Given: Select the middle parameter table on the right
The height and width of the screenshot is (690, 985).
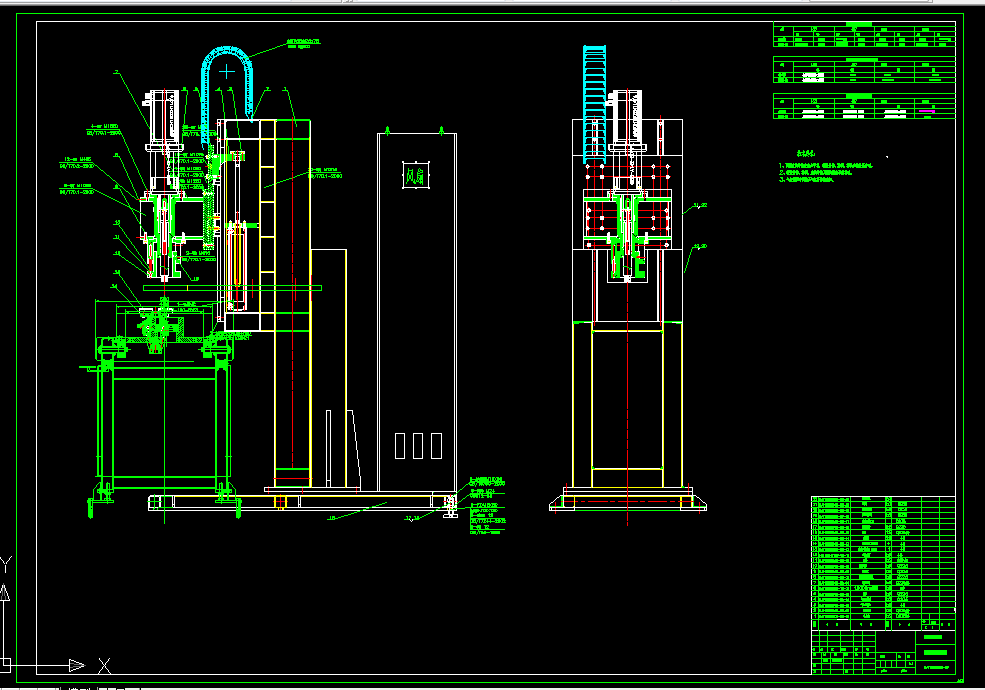Looking at the screenshot, I should [x=862, y=70].
